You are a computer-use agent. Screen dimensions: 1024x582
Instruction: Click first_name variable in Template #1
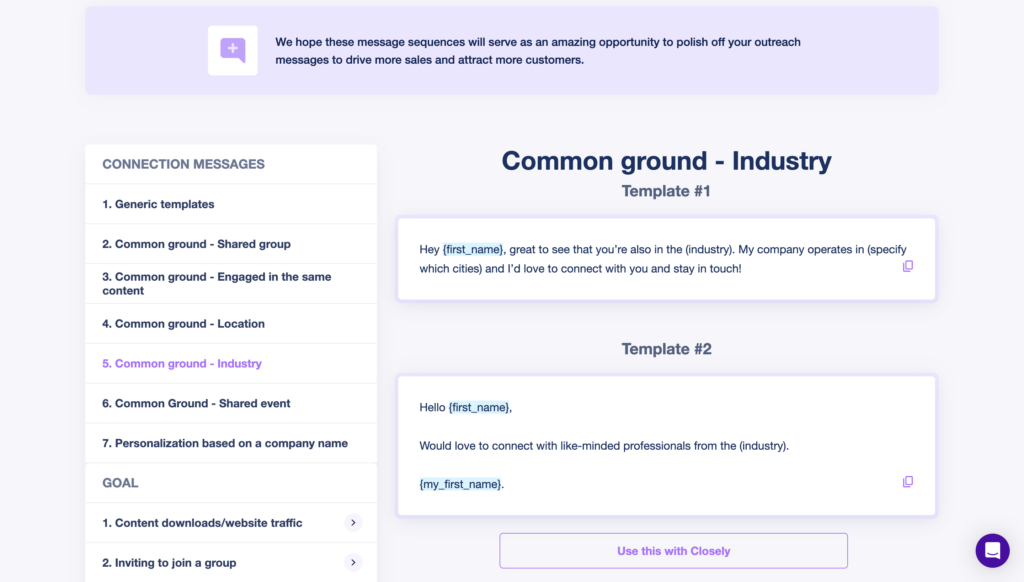(472, 249)
